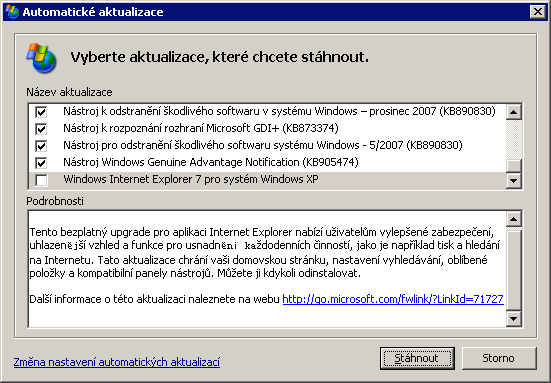
Task: Open Změna nastavení automatických aktualizací link
Action: (117, 362)
